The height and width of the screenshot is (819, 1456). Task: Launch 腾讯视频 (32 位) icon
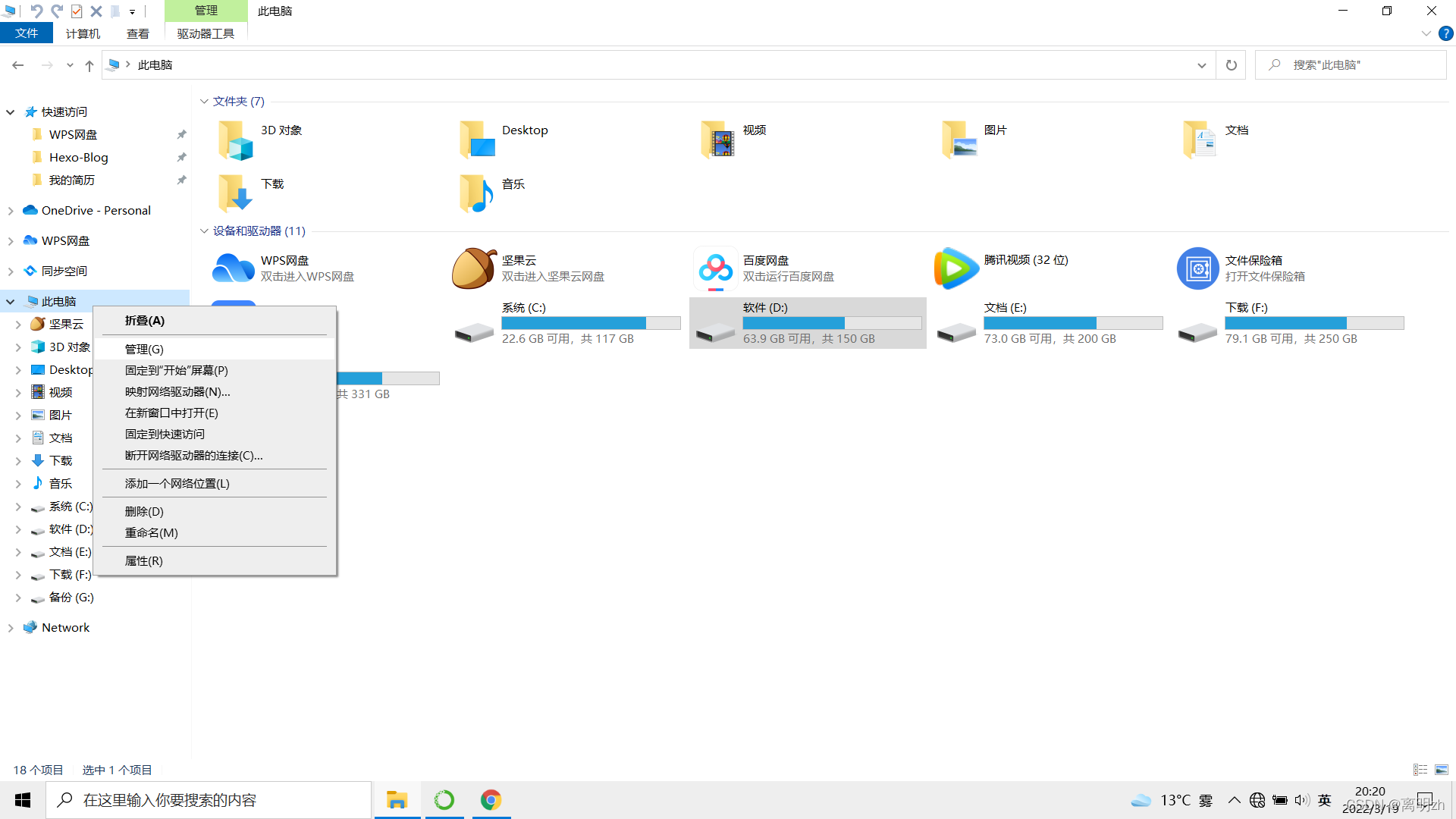(x=956, y=268)
